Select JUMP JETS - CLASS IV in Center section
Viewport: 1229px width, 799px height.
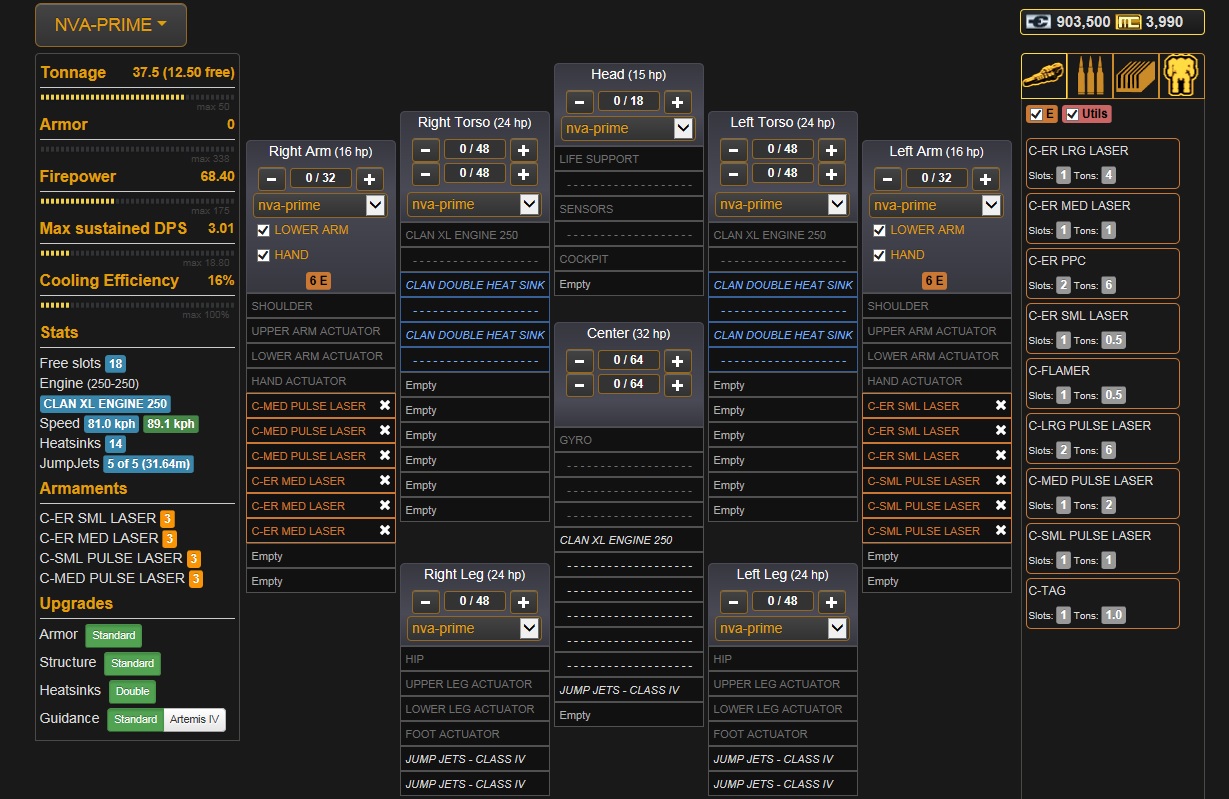point(629,690)
